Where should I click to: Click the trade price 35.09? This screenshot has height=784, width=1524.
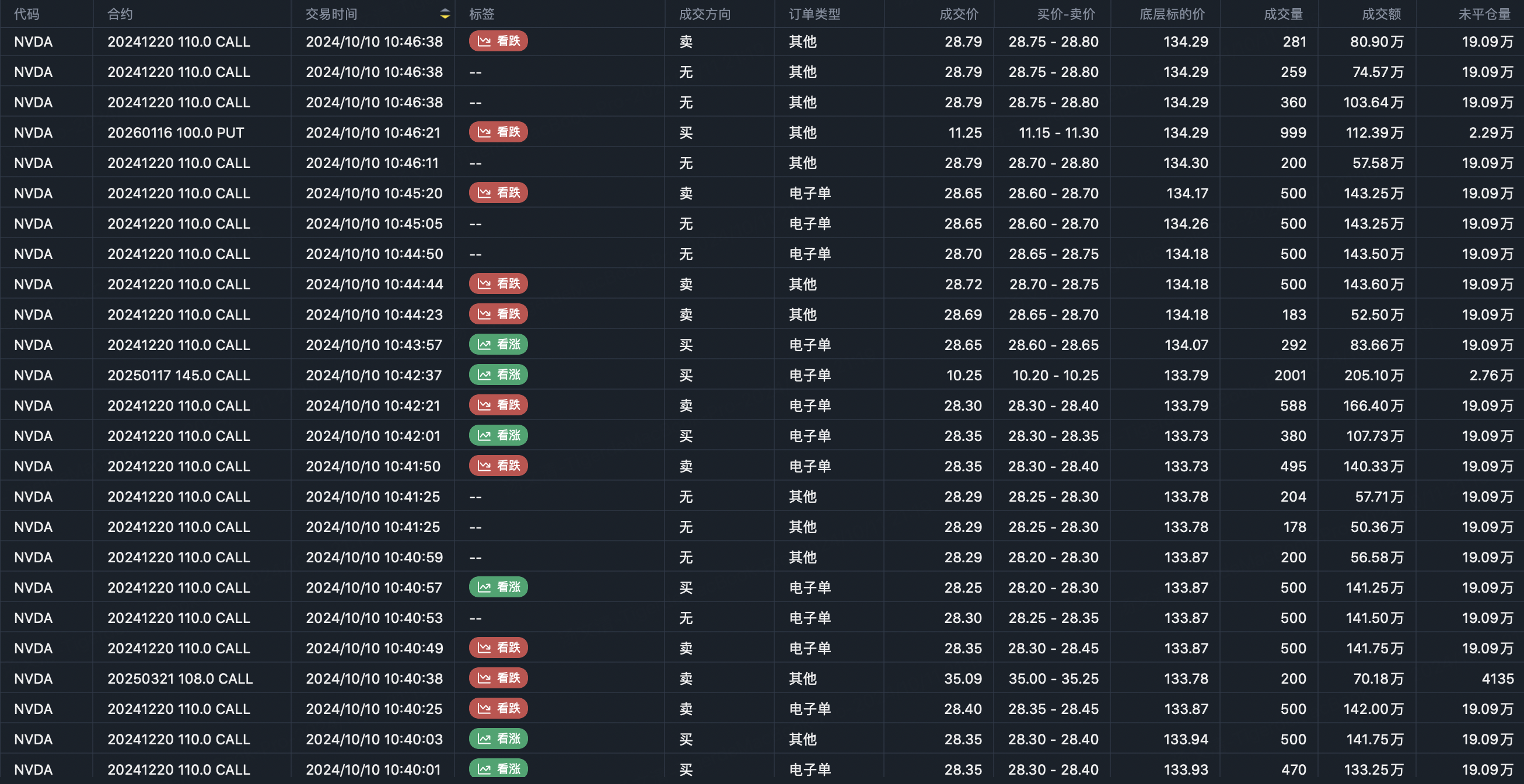pos(963,678)
